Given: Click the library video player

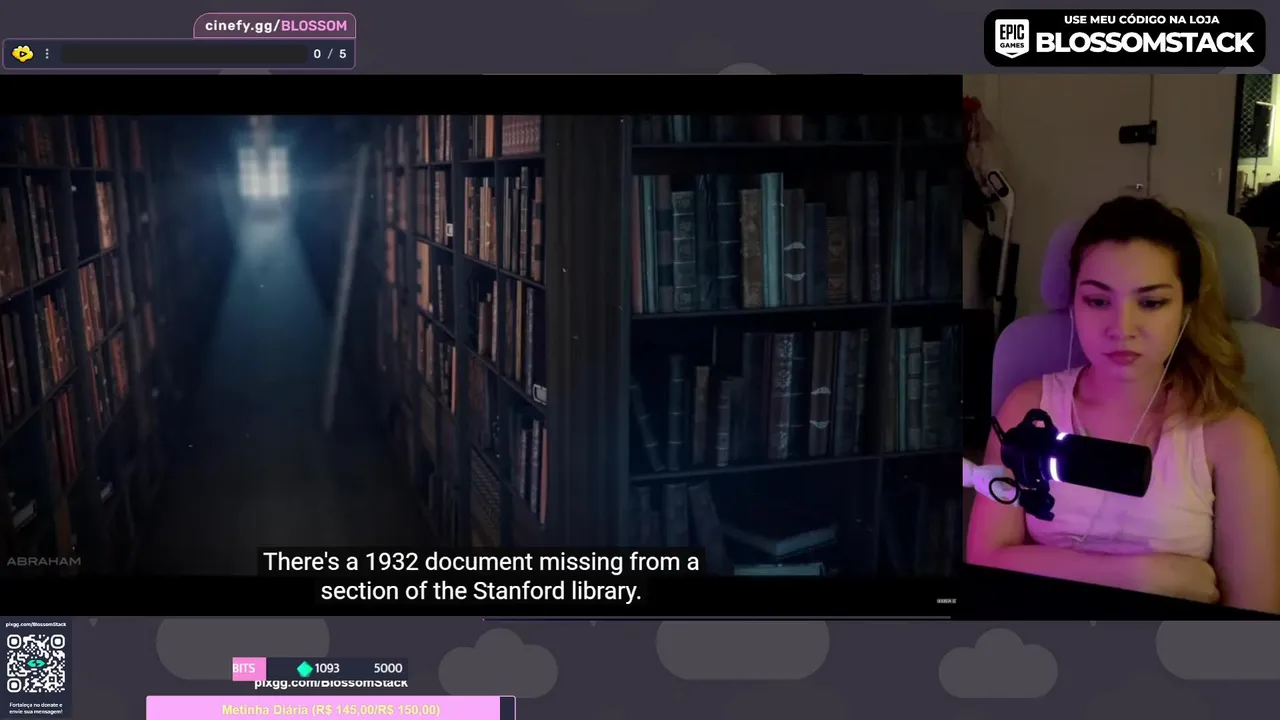Looking at the screenshot, I should pos(481,345).
